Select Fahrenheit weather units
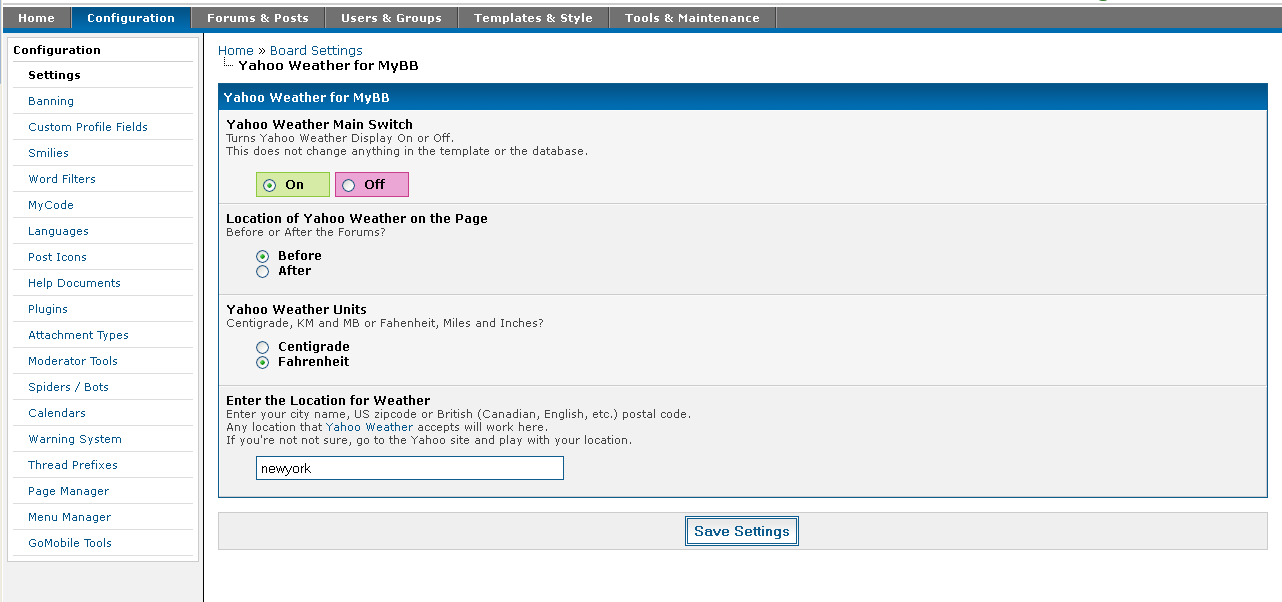This screenshot has width=1282, height=602. point(263,362)
